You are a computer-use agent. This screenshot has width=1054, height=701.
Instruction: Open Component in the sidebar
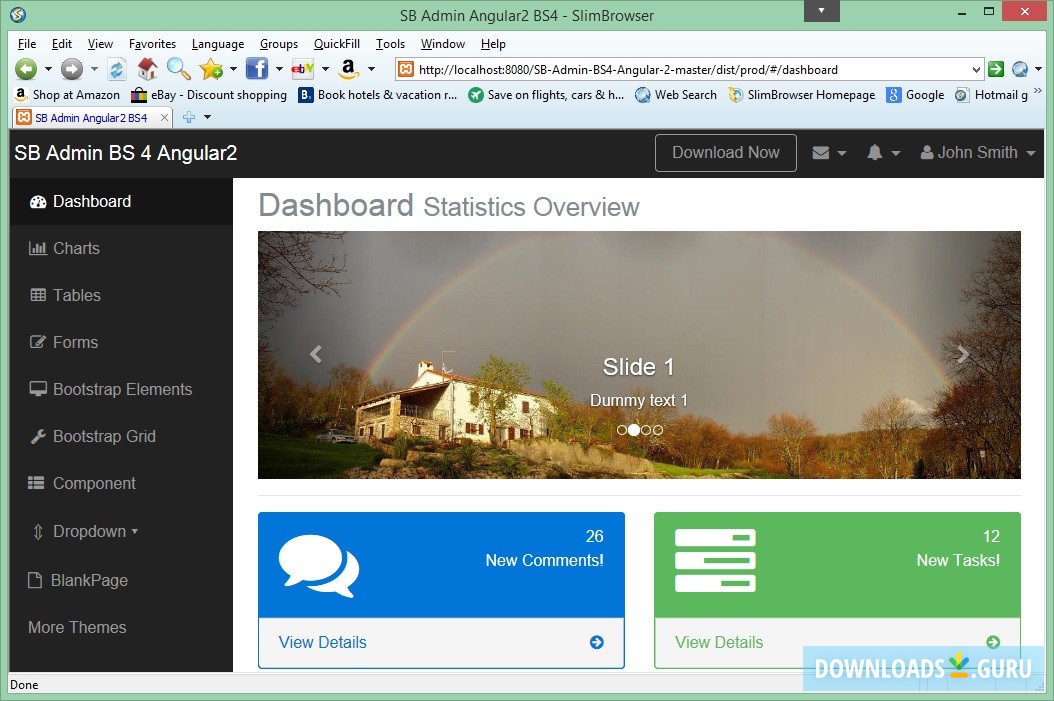(x=121, y=484)
